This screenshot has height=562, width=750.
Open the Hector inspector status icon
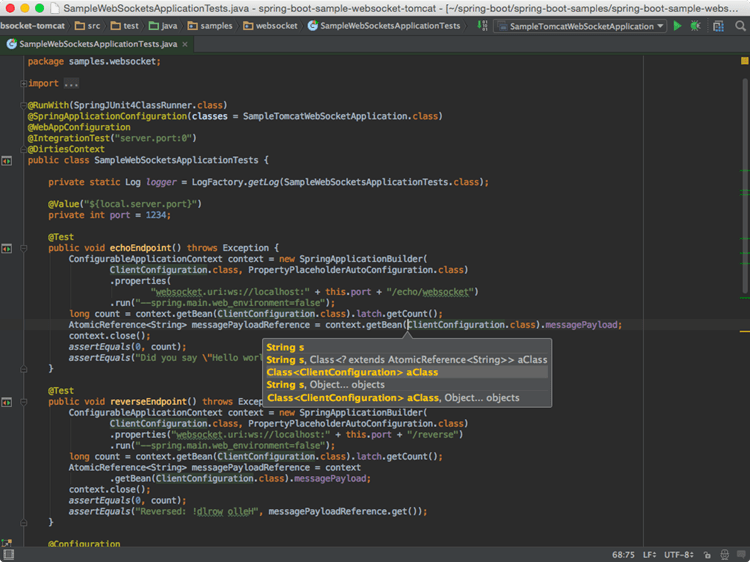(725, 554)
